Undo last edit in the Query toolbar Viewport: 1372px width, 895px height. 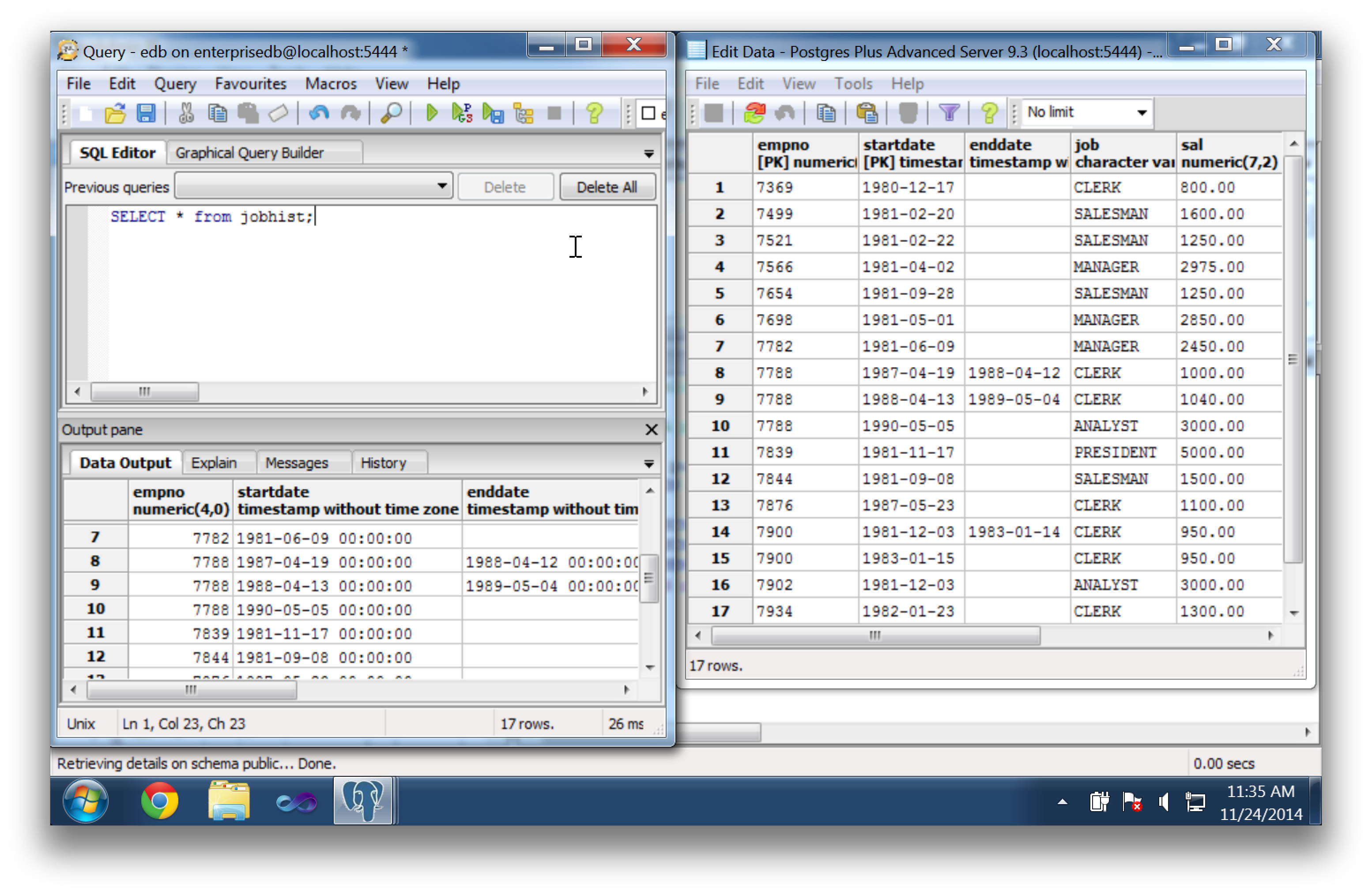[x=319, y=113]
